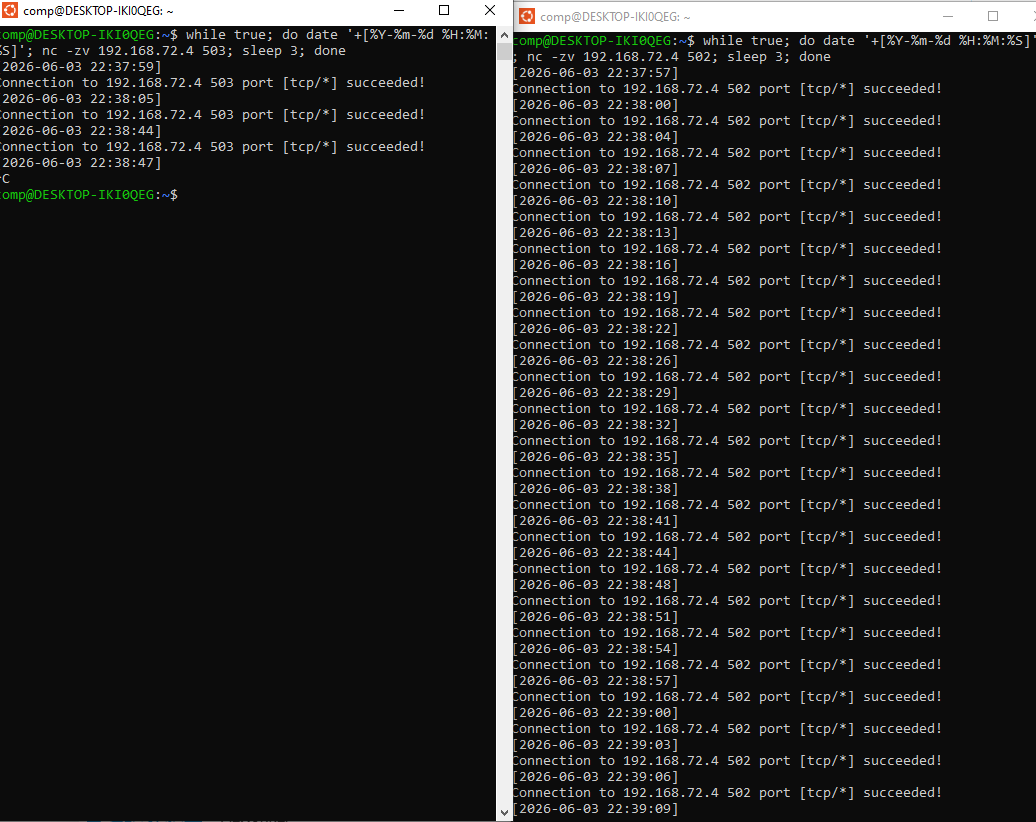Minimize the right terminal window
1036x822 pixels.
pos(948,17)
